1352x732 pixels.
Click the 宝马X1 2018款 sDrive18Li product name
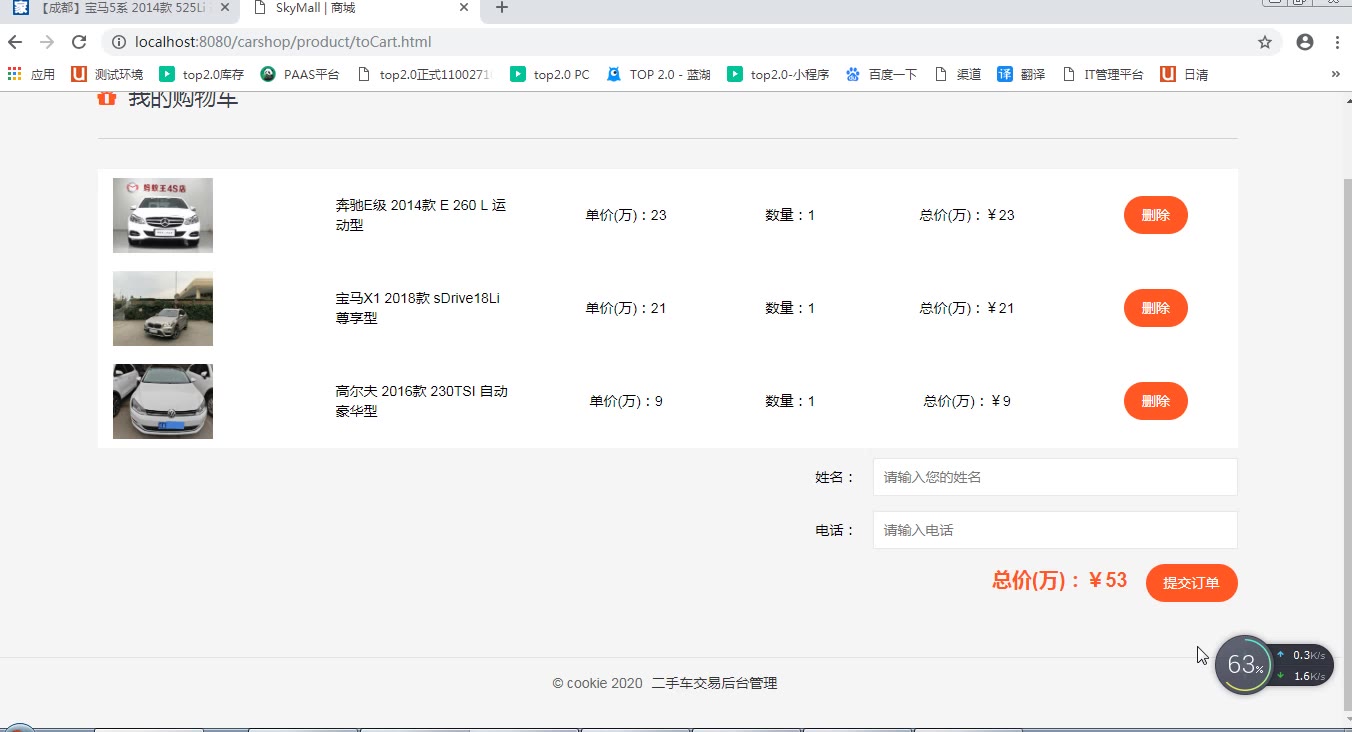tap(418, 308)
